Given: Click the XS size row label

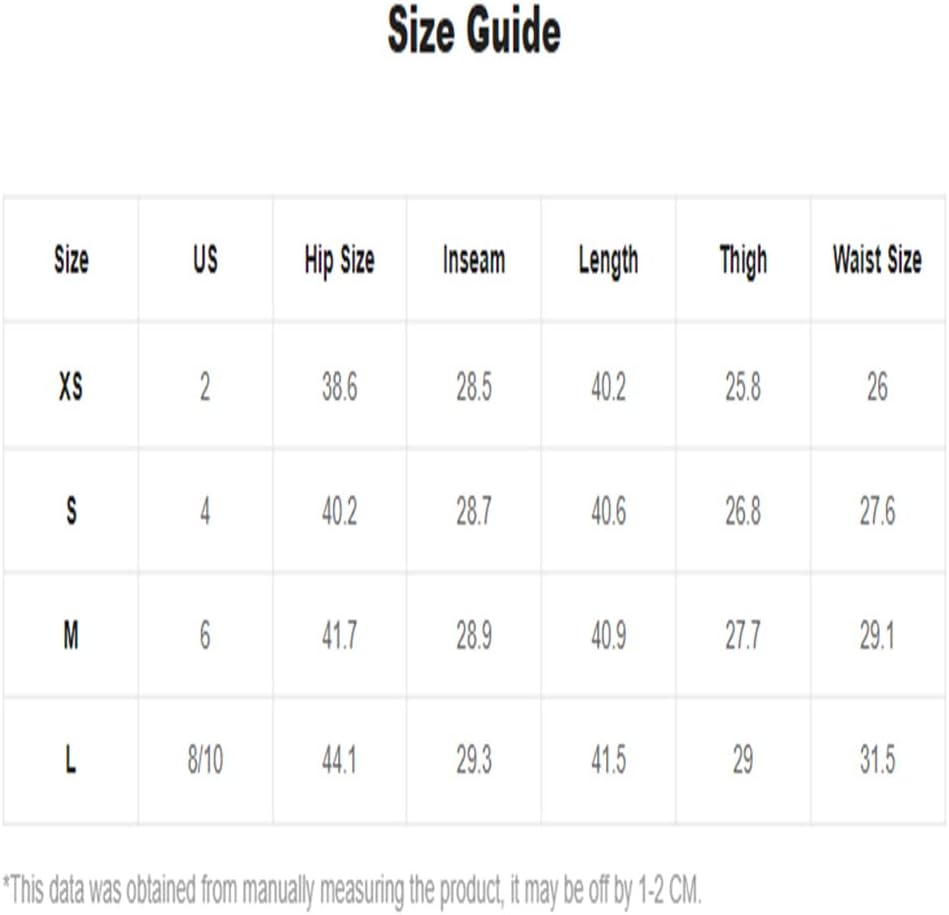Looking at the screenshot, I should [71, 386].
